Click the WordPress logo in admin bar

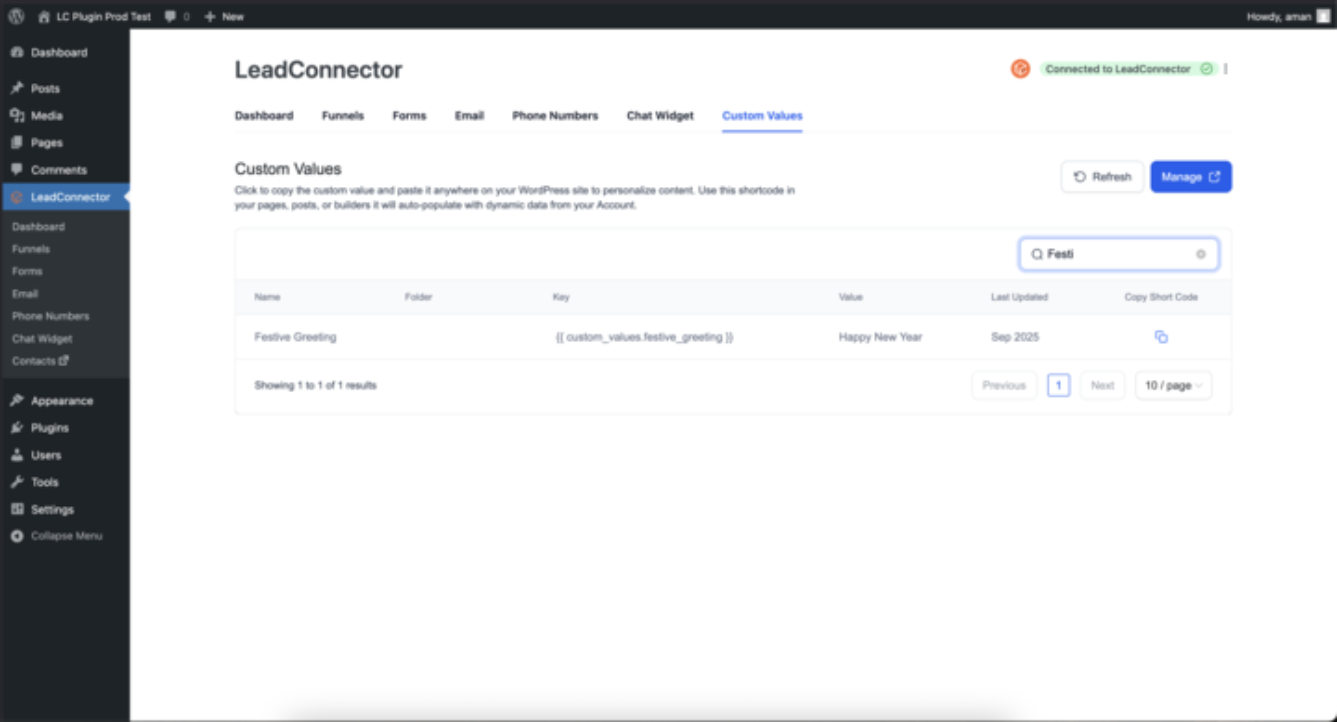coord(17,16)
